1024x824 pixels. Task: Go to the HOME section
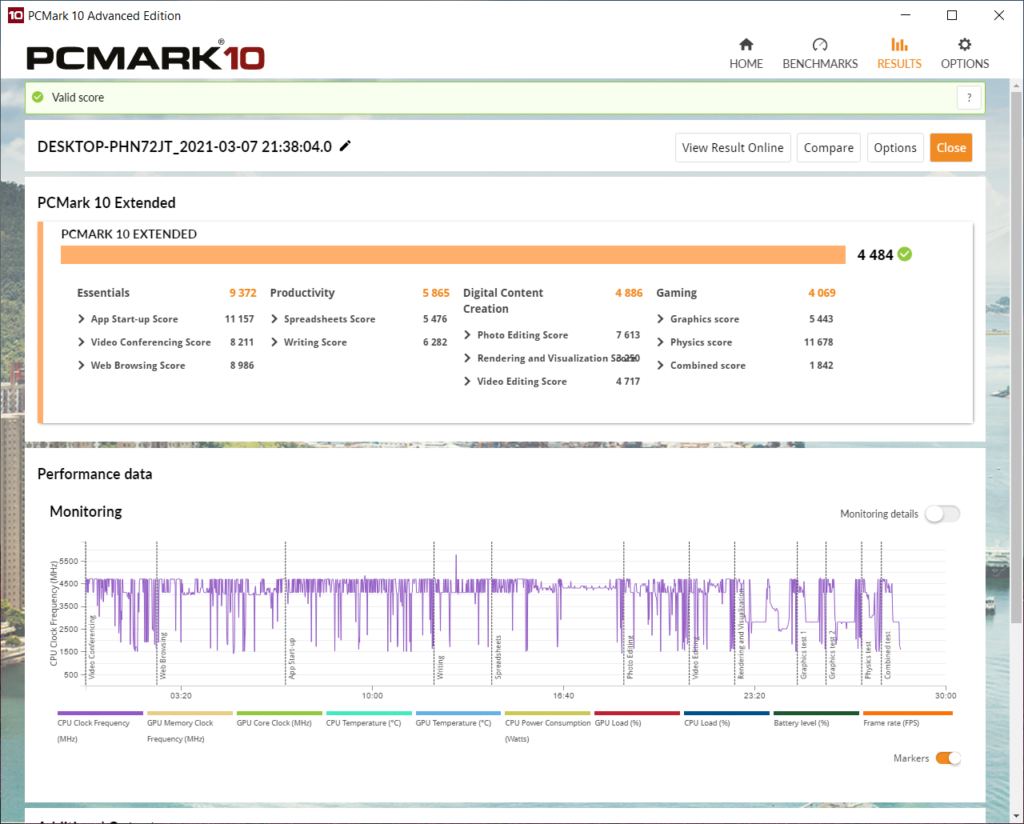(x=746, y=54)
